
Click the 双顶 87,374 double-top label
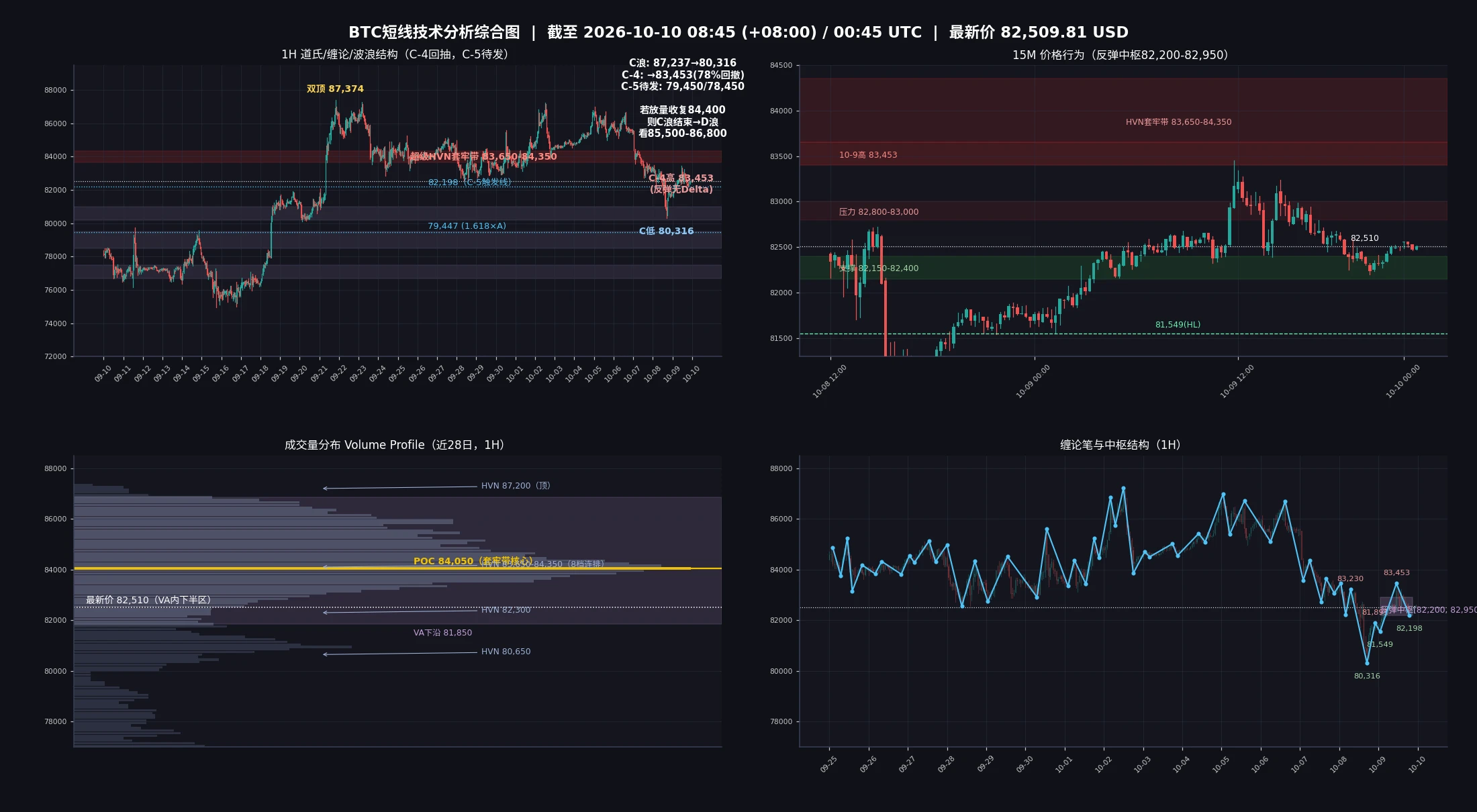[x=335, y=89]
